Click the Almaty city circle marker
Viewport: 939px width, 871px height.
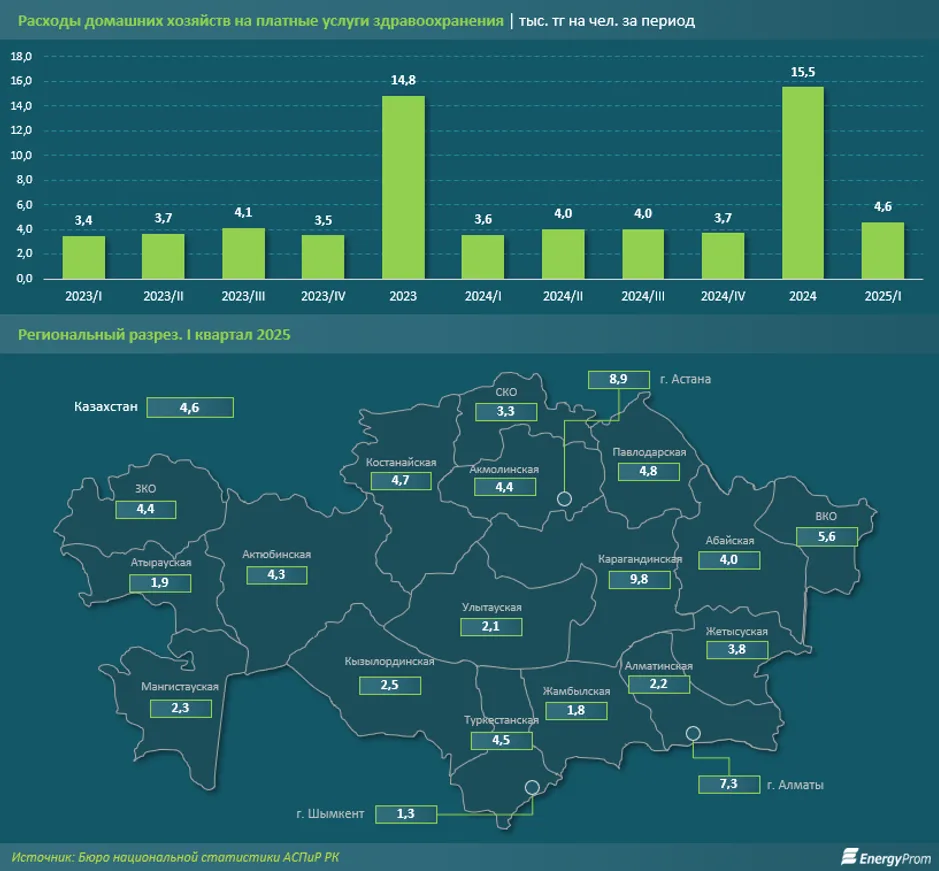click(x=692, y=735)
